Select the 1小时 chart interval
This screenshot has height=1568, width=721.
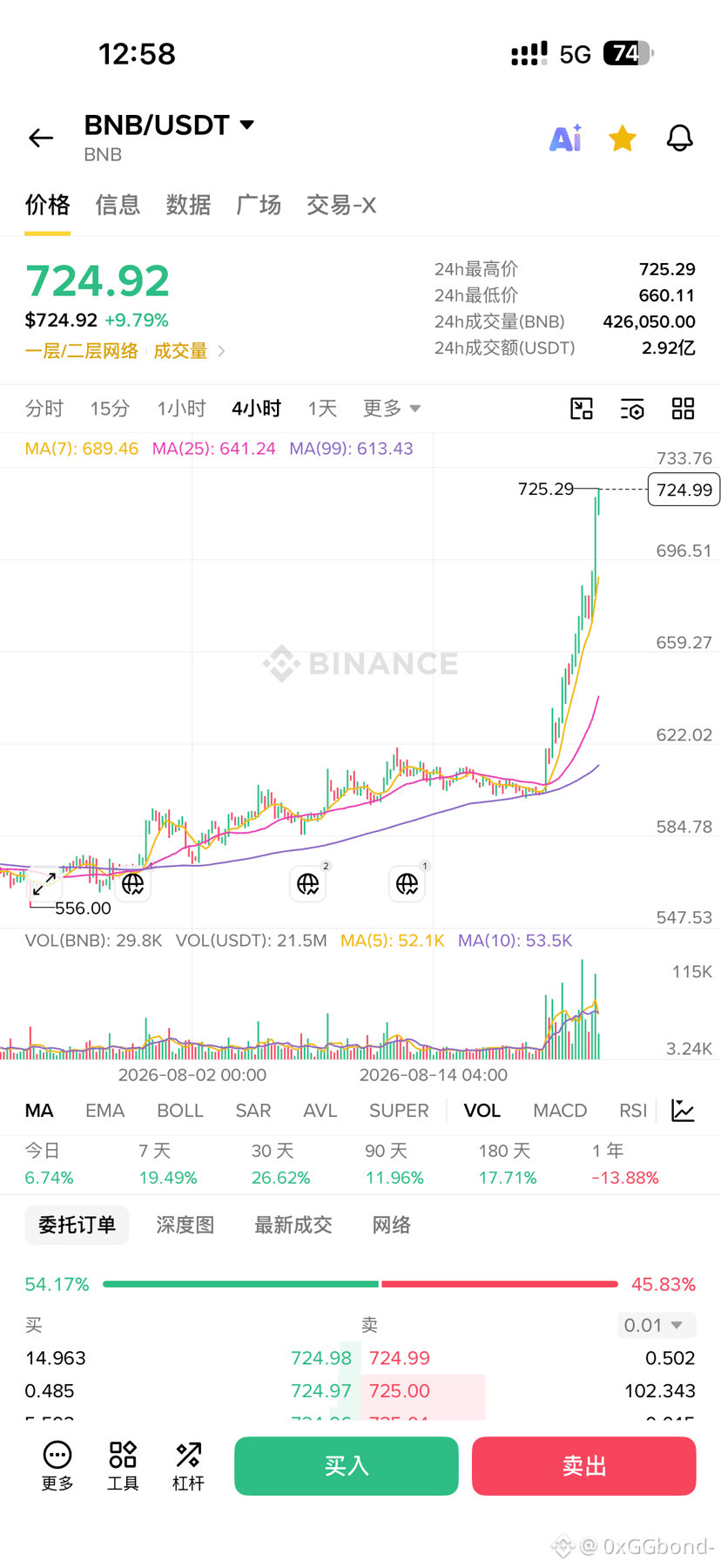pyautogui.click(x=181, y=409)
